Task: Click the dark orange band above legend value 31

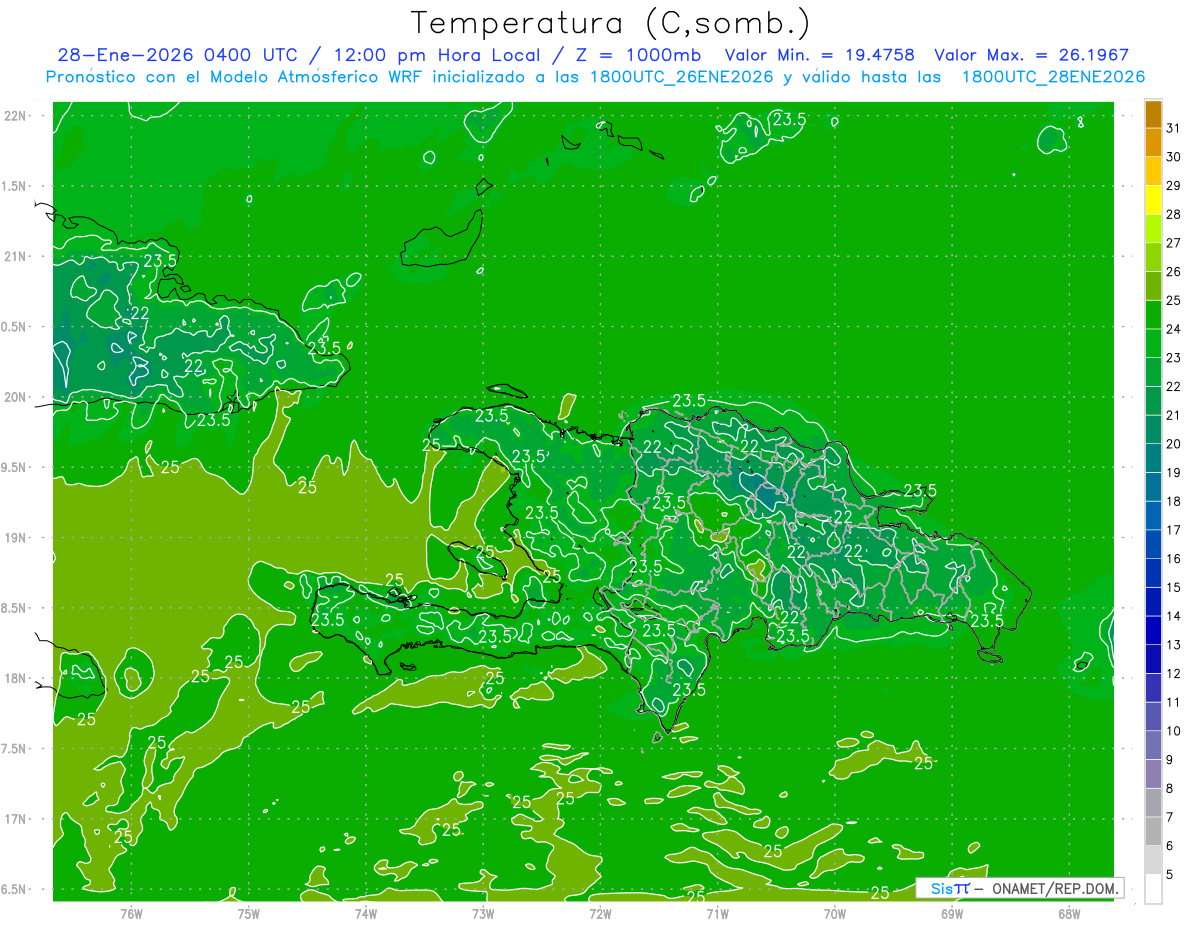Action: click(1153, 114)
